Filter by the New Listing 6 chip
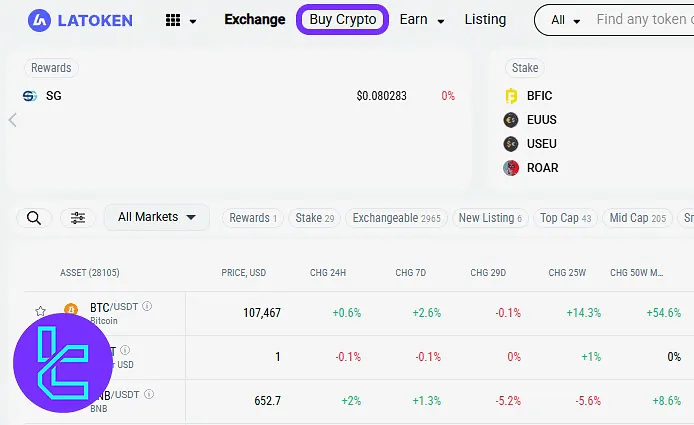Screen dimensions: 694x425 pos(490,218)
